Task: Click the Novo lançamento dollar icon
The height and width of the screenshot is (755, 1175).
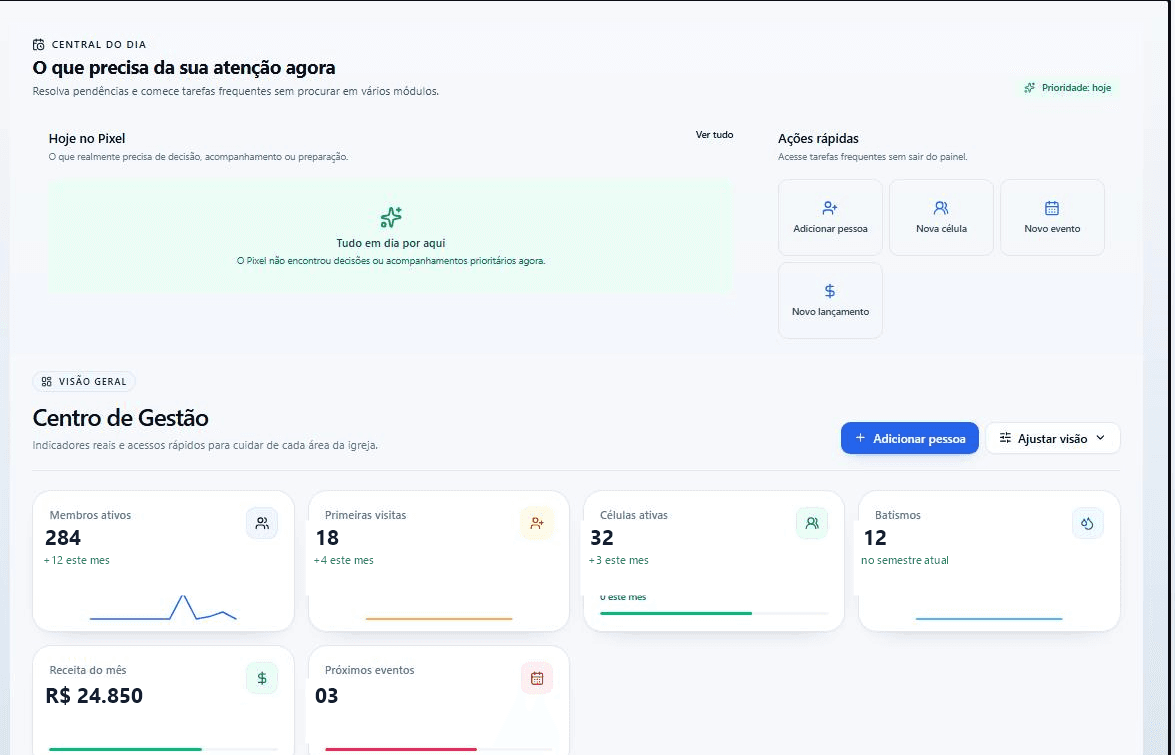Action: click(830, 291)
